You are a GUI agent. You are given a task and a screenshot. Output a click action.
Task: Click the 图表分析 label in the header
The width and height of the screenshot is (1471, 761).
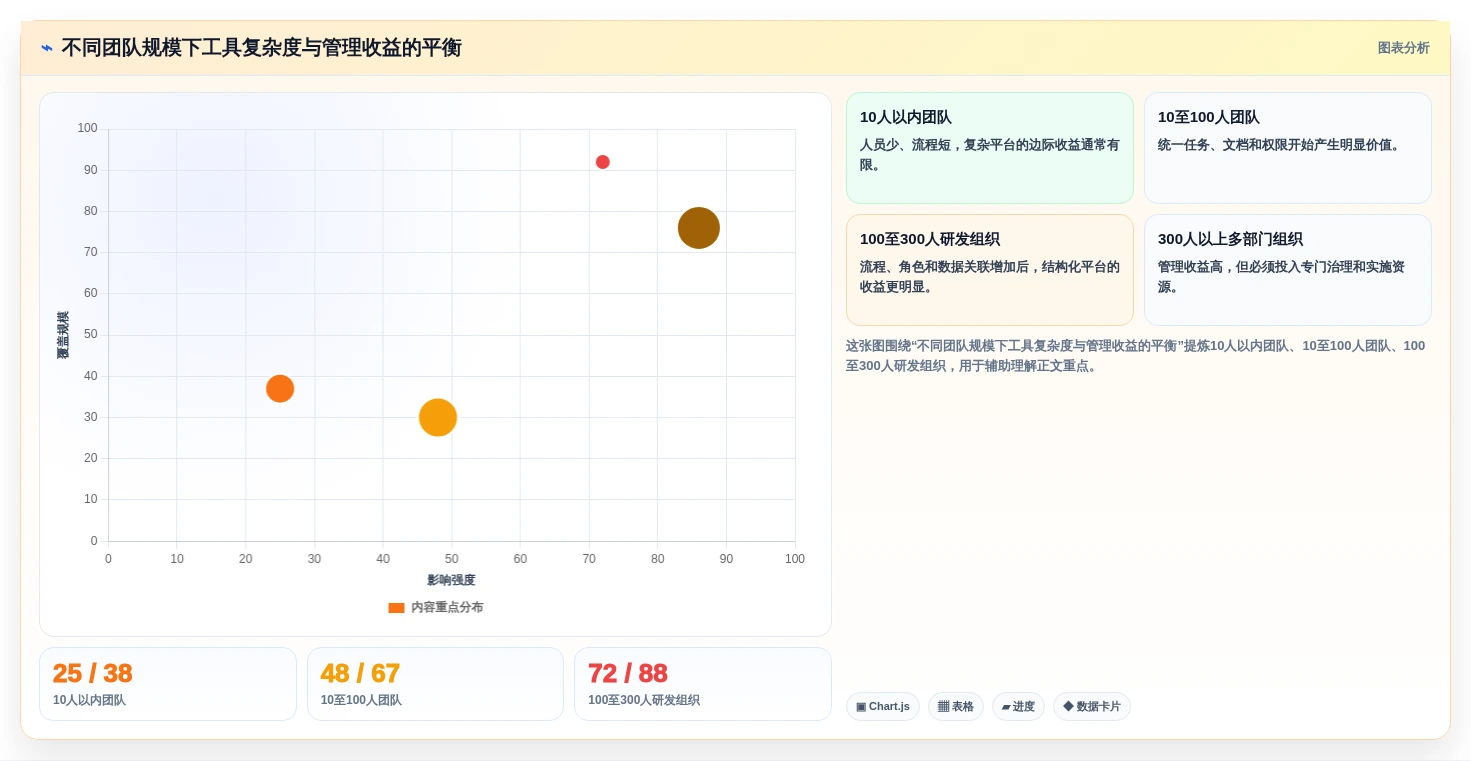click(x=1403, y=48)
